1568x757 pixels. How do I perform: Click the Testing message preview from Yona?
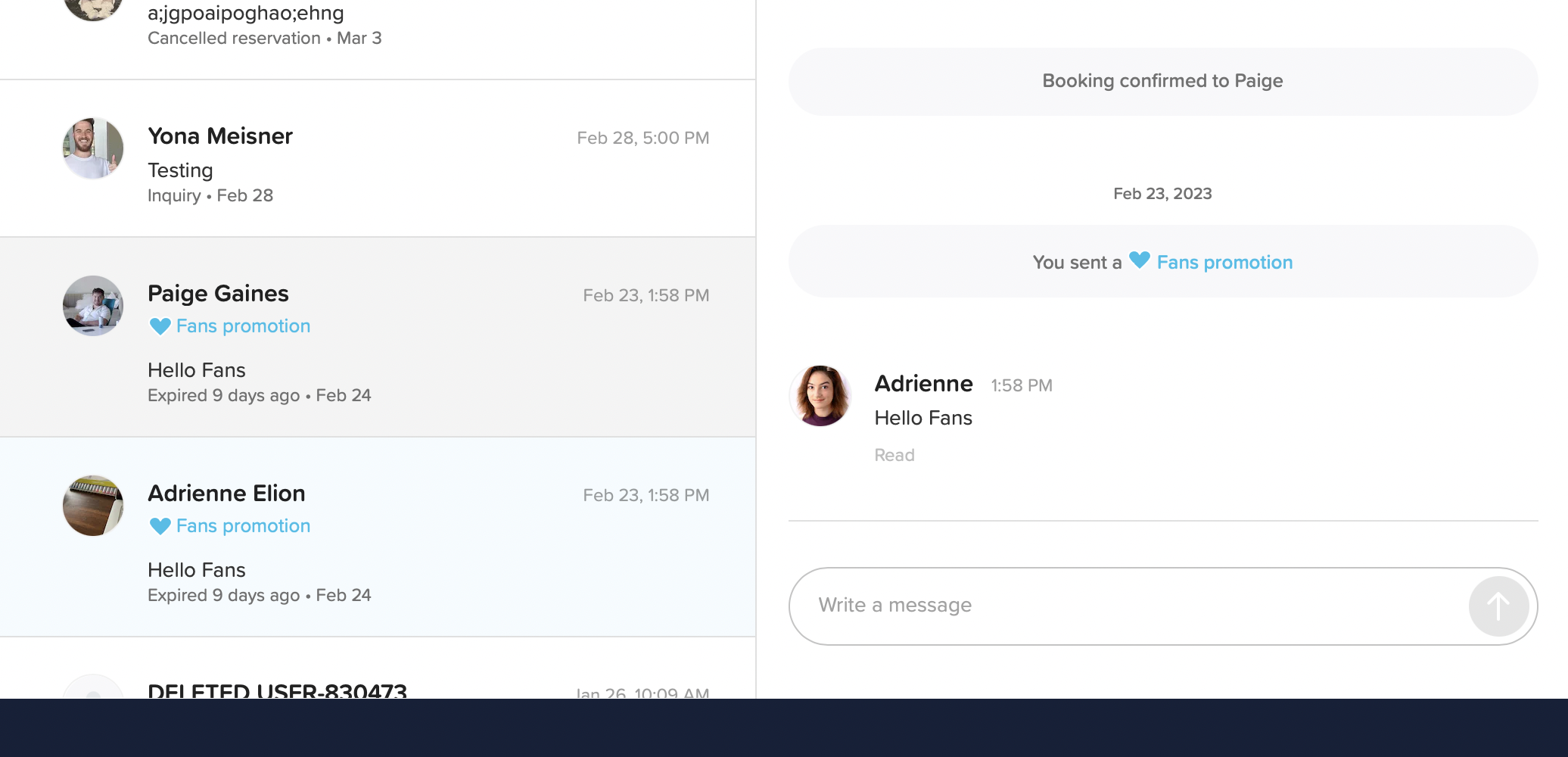tap(180, 170)
